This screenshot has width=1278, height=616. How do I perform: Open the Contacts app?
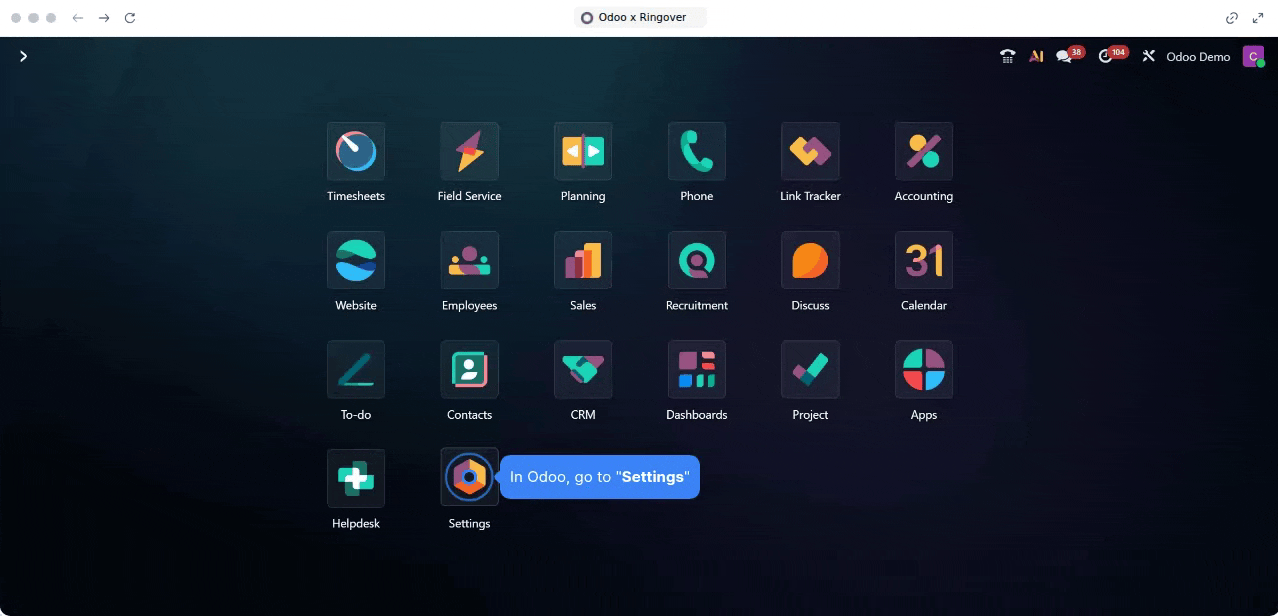(469, 369)
